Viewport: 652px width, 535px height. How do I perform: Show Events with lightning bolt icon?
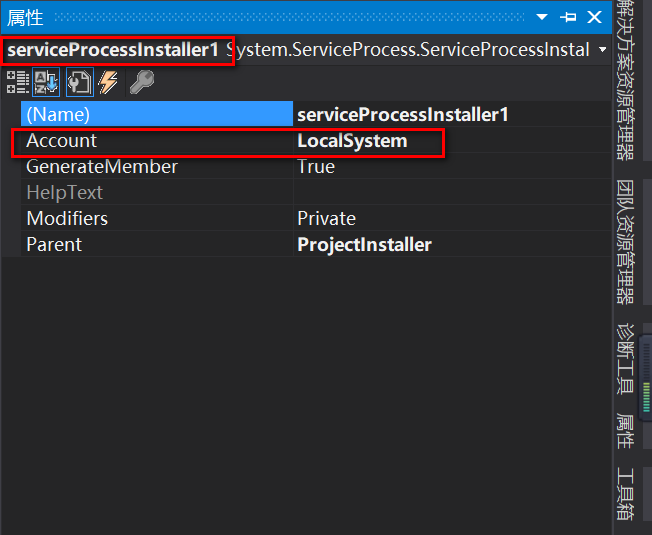(x=108, y=82)
